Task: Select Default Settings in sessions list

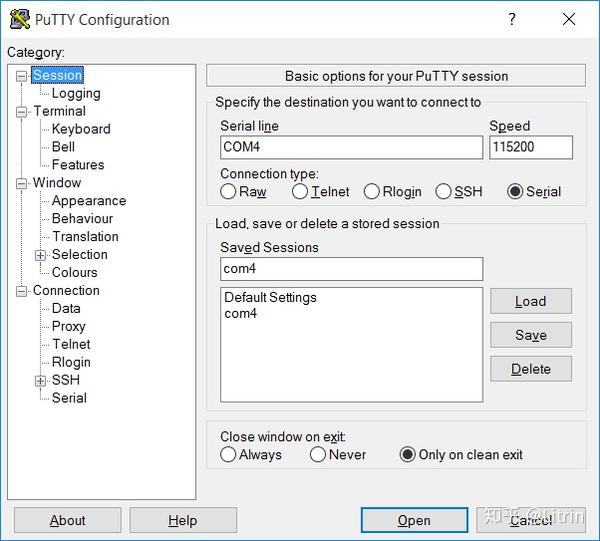Action: tap(270, 298)
